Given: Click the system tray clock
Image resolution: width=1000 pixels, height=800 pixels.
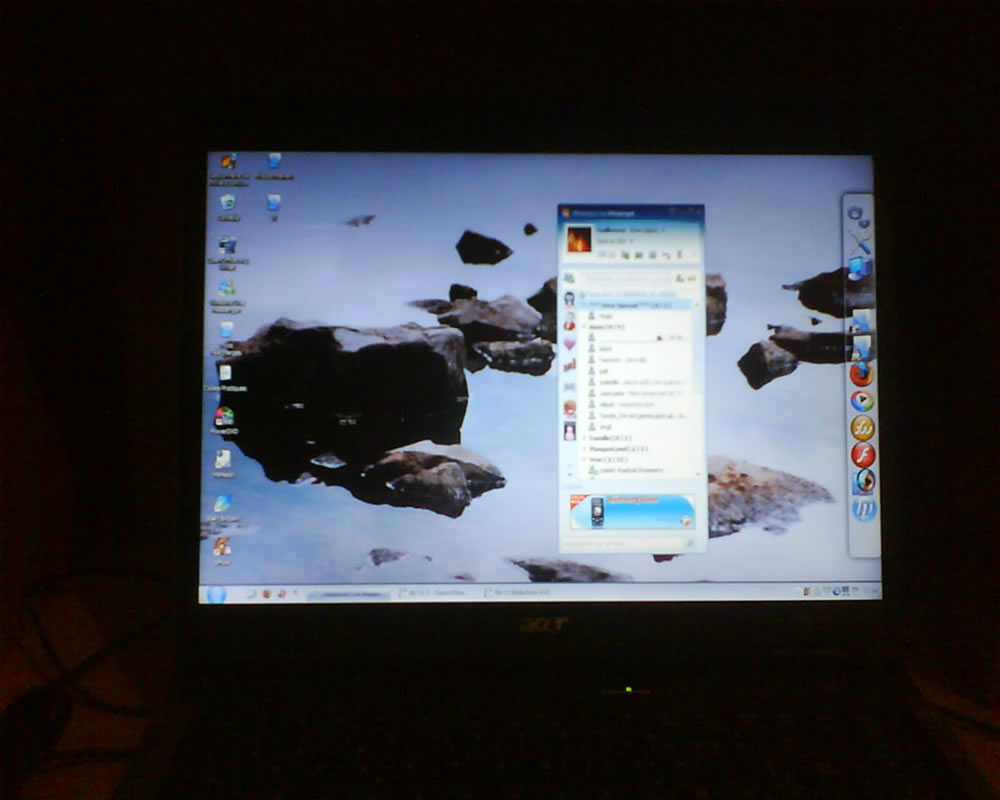Looking at the screenshot, I should tap(869, 591).
